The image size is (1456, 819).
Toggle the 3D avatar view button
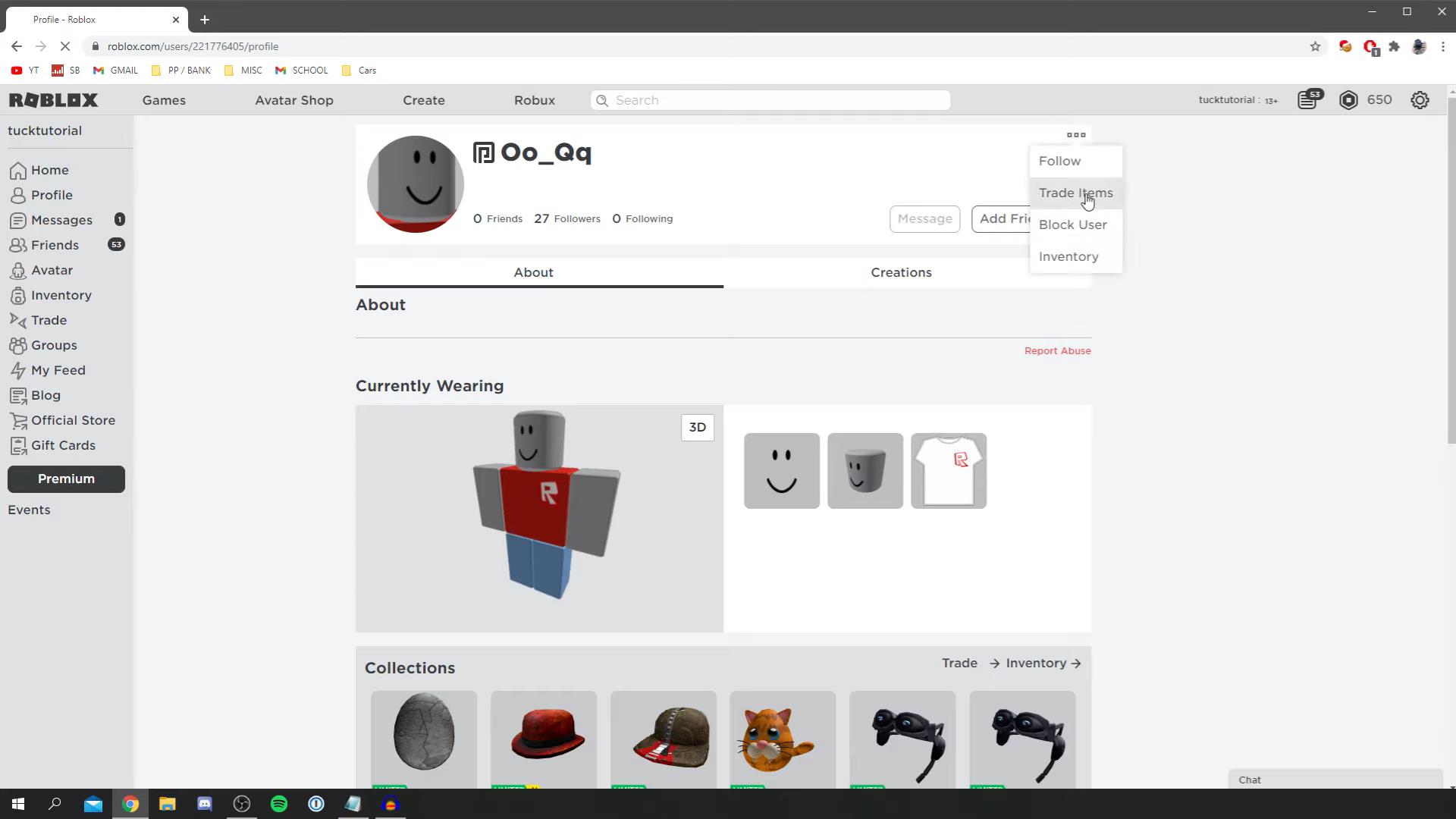697,428
